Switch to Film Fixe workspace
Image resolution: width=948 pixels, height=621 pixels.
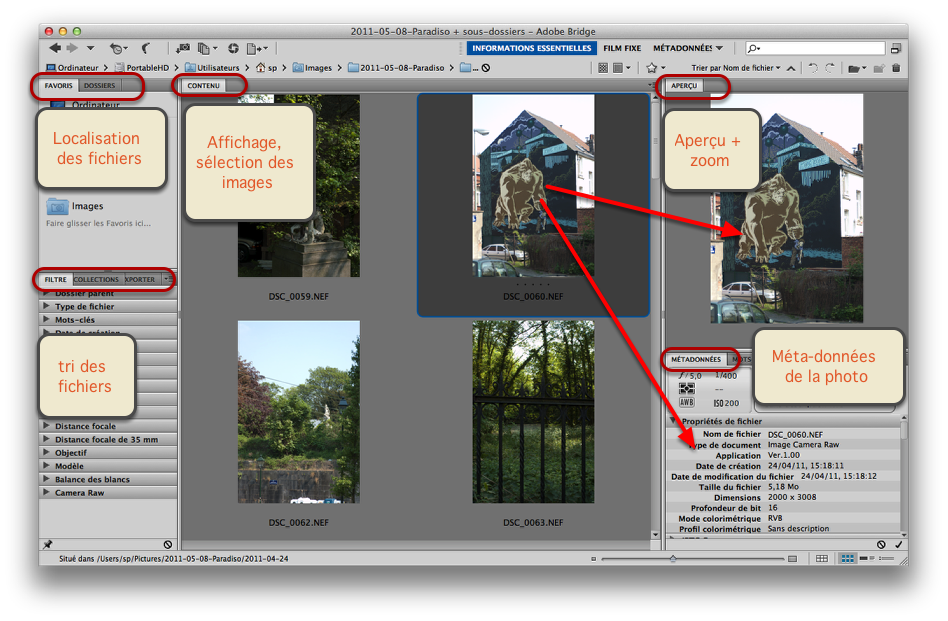pyautogui.click(x=622, y=48)
